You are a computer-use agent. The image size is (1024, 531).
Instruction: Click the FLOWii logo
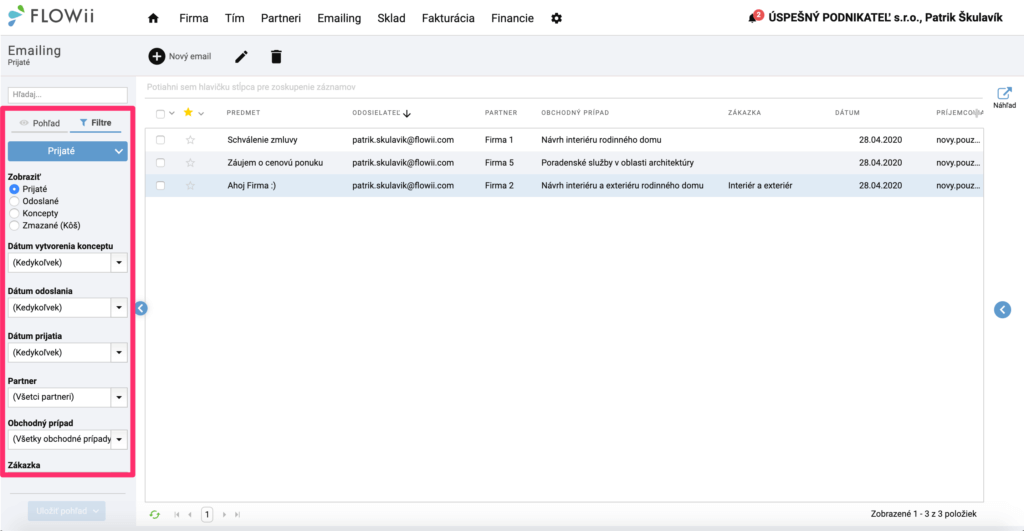[x=51, y=16]
